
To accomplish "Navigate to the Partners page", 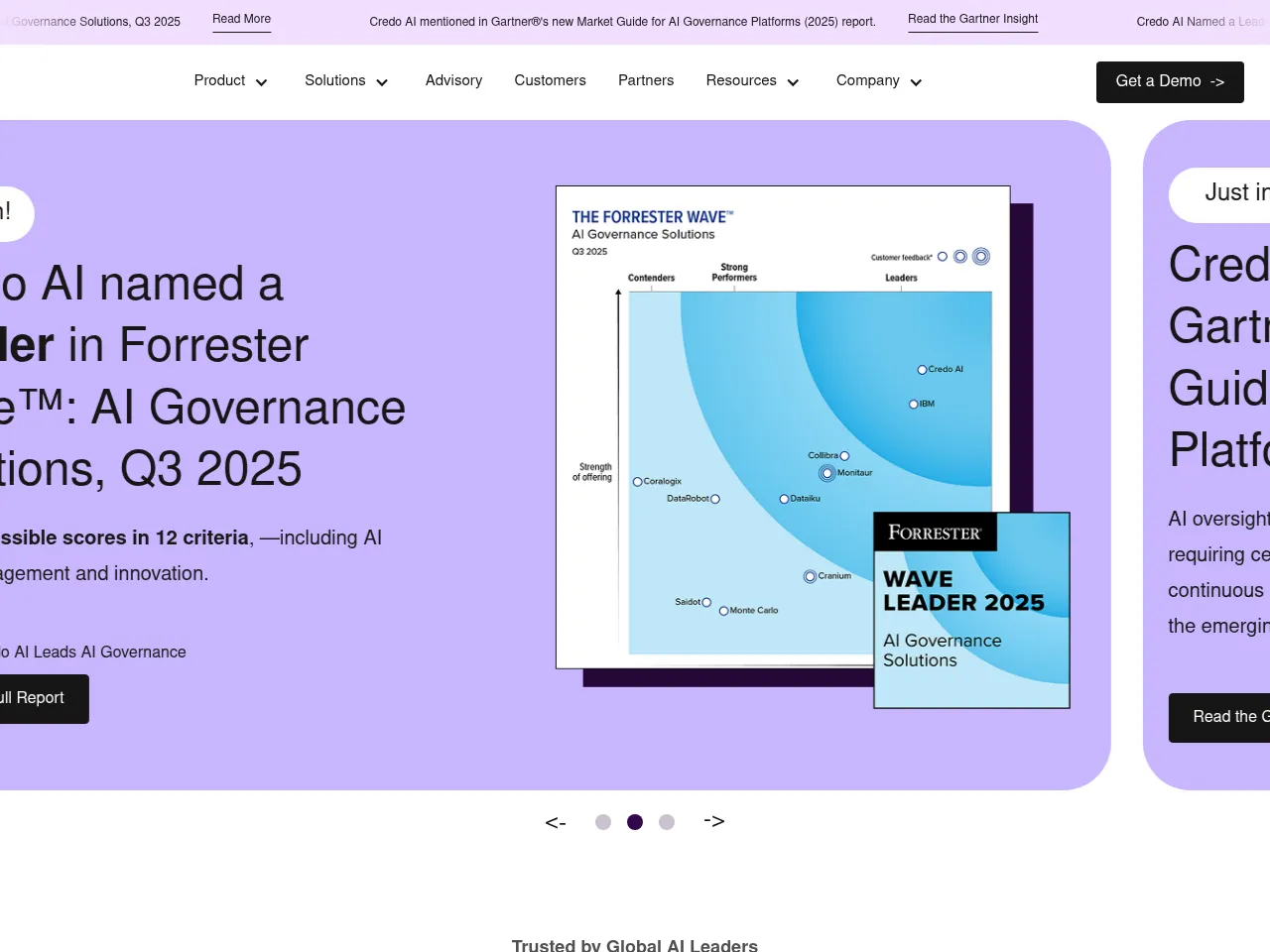I will (x=646, y=81).
